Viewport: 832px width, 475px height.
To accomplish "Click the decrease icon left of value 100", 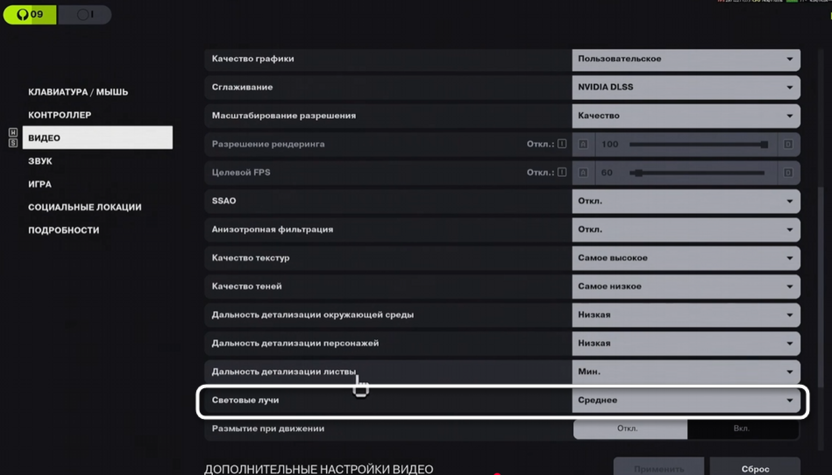I will tap(584, 144).
